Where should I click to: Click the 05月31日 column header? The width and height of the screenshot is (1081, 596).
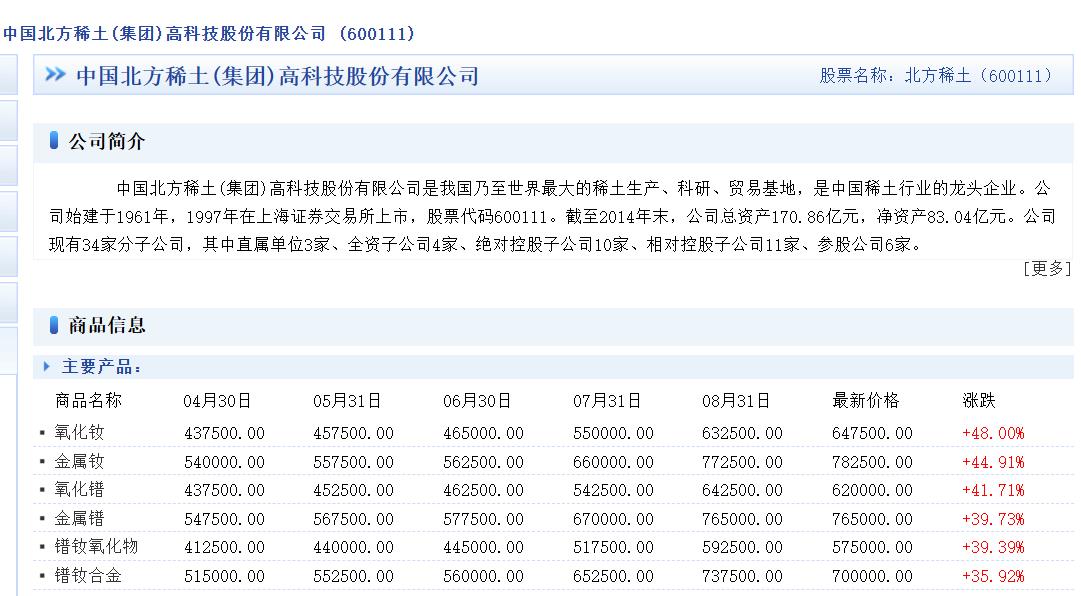click(347, 400)
